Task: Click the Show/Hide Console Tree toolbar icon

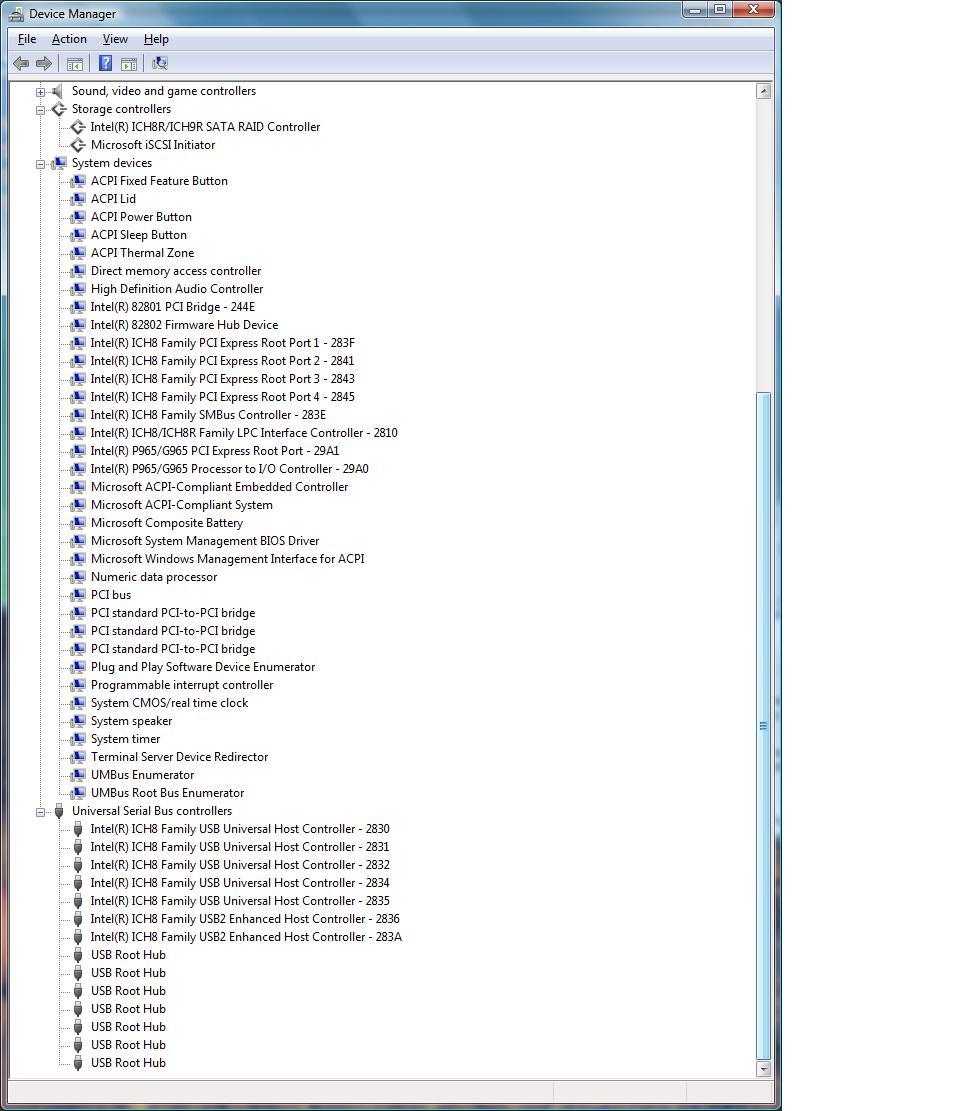Action: 74,64
